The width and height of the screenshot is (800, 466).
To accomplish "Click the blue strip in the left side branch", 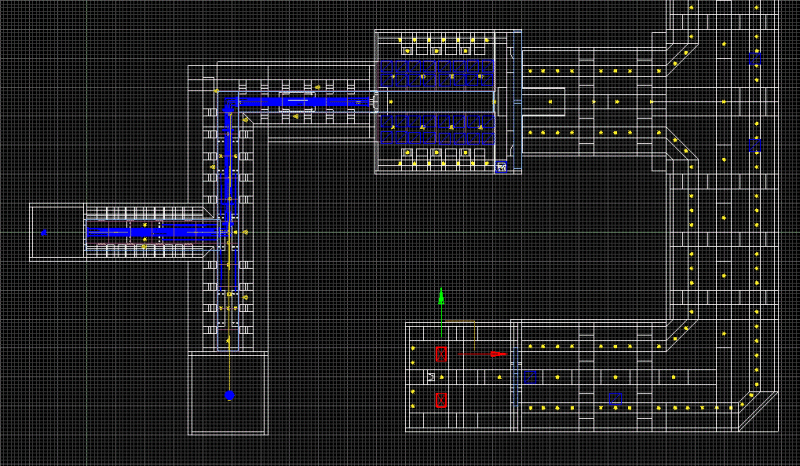I will pyautogui.click(x=150, y=232).
